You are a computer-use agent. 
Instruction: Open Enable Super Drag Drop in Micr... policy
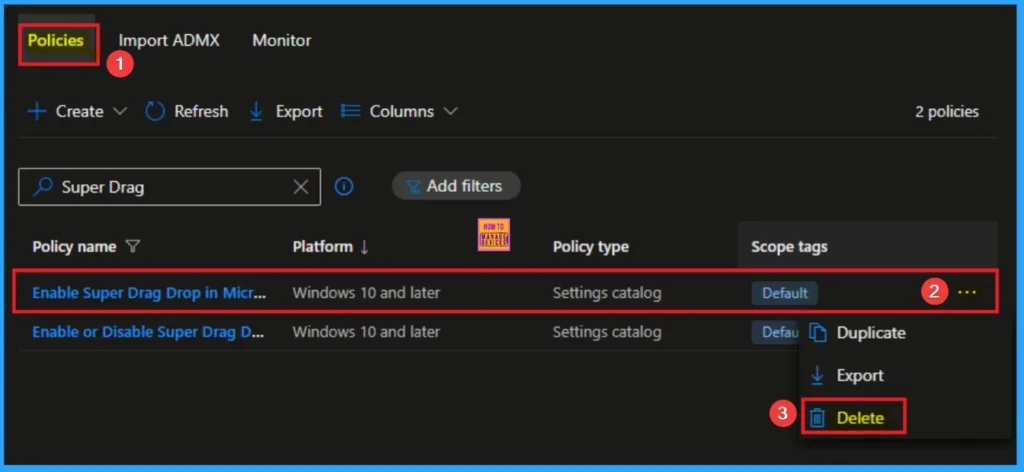[x=150, y=293]
